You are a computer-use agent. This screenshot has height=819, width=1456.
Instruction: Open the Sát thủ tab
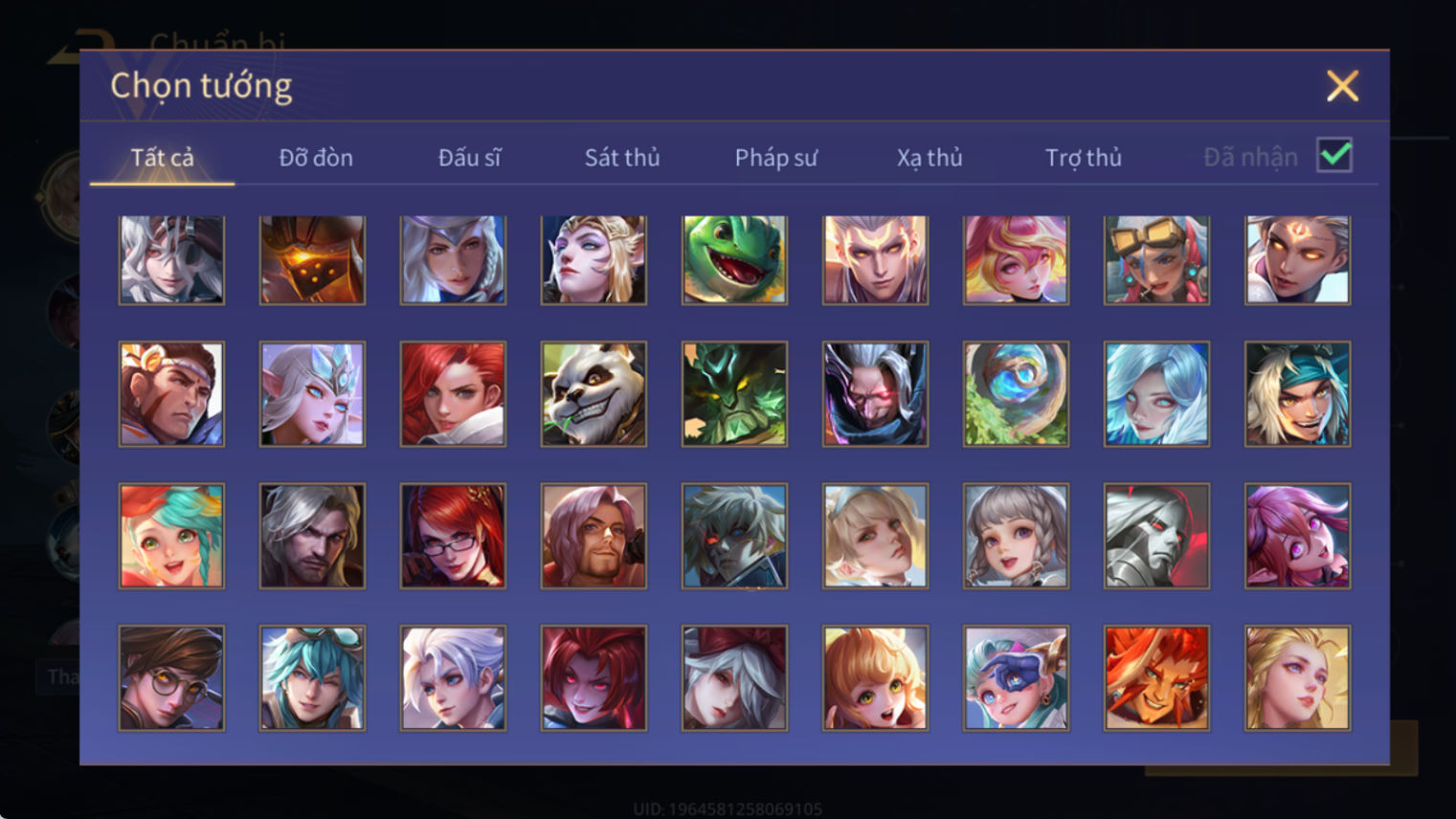coord(622,158)
